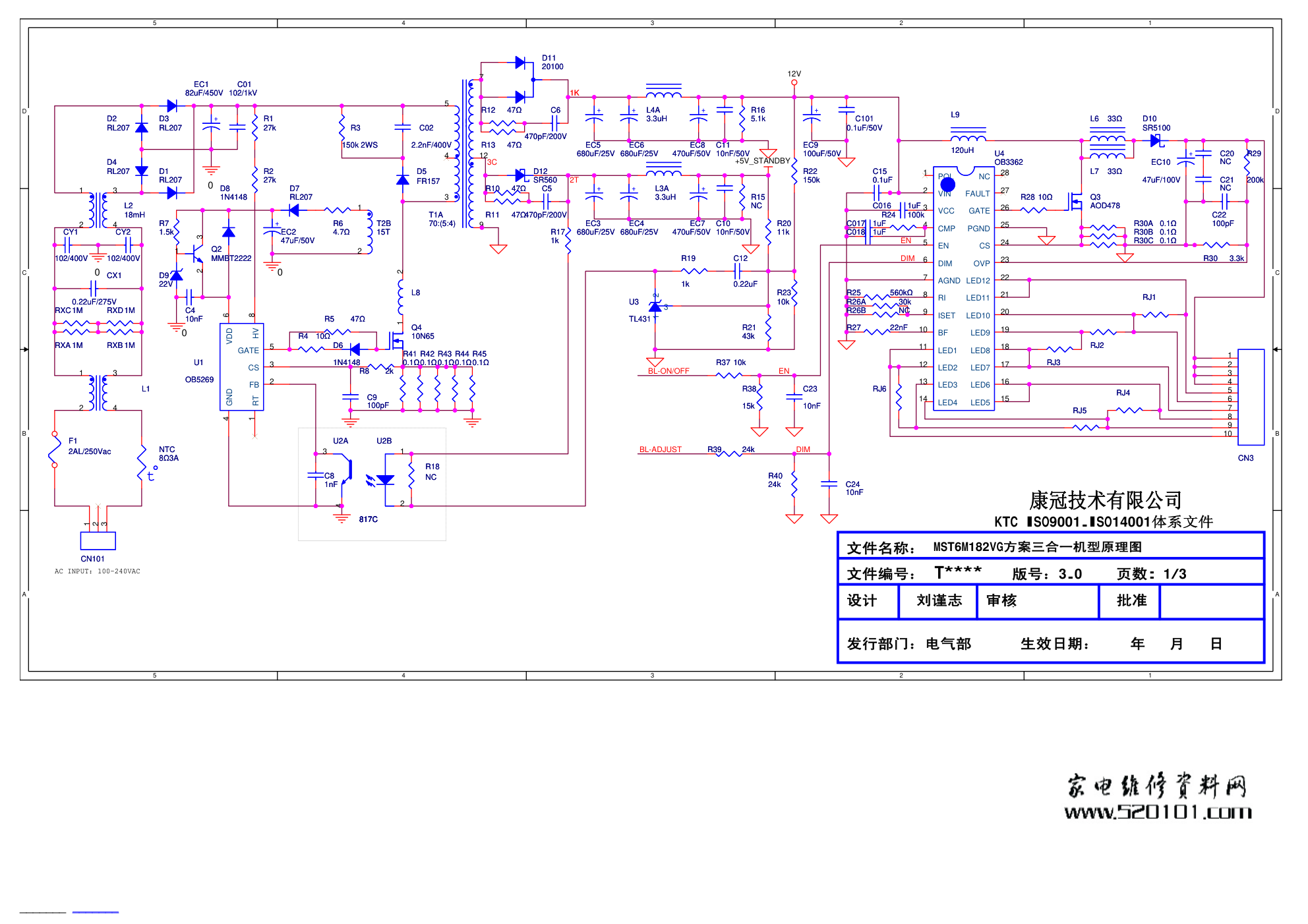
Task: Click the FAULT pin name on U4
Action: pyautogui.click(x=978, y=194)
